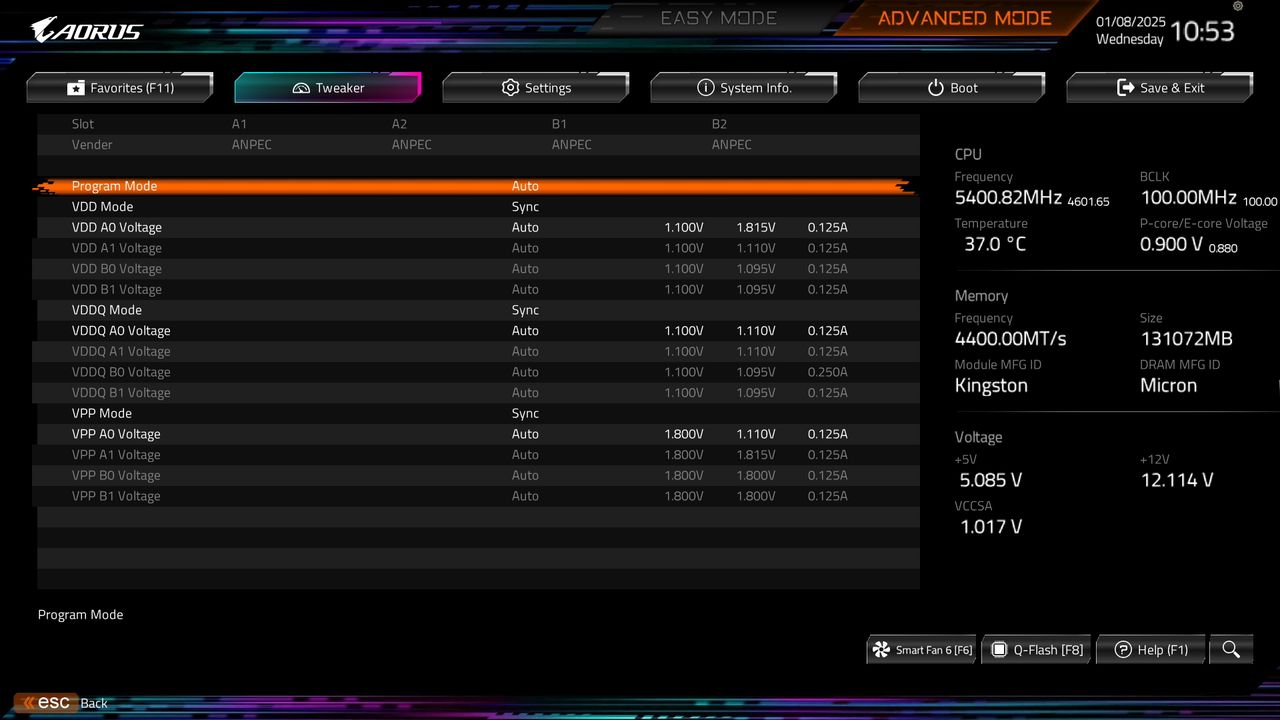The height and width of the screenshot is (720, 1280).
Task: Switch to the Tweaker tab
Action: (328, 88)
